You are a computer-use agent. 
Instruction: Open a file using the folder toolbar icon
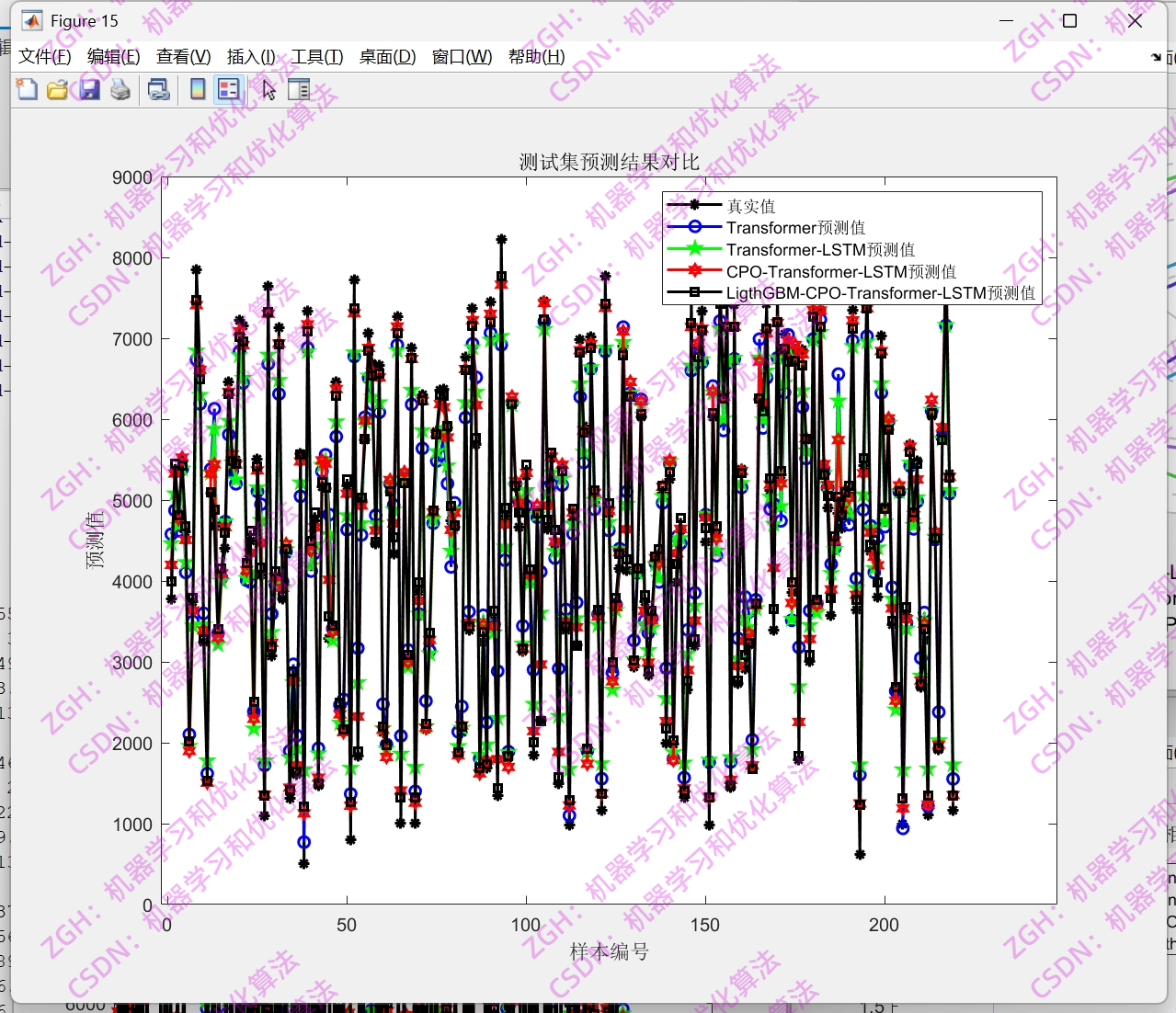click(x=57, y=89)
